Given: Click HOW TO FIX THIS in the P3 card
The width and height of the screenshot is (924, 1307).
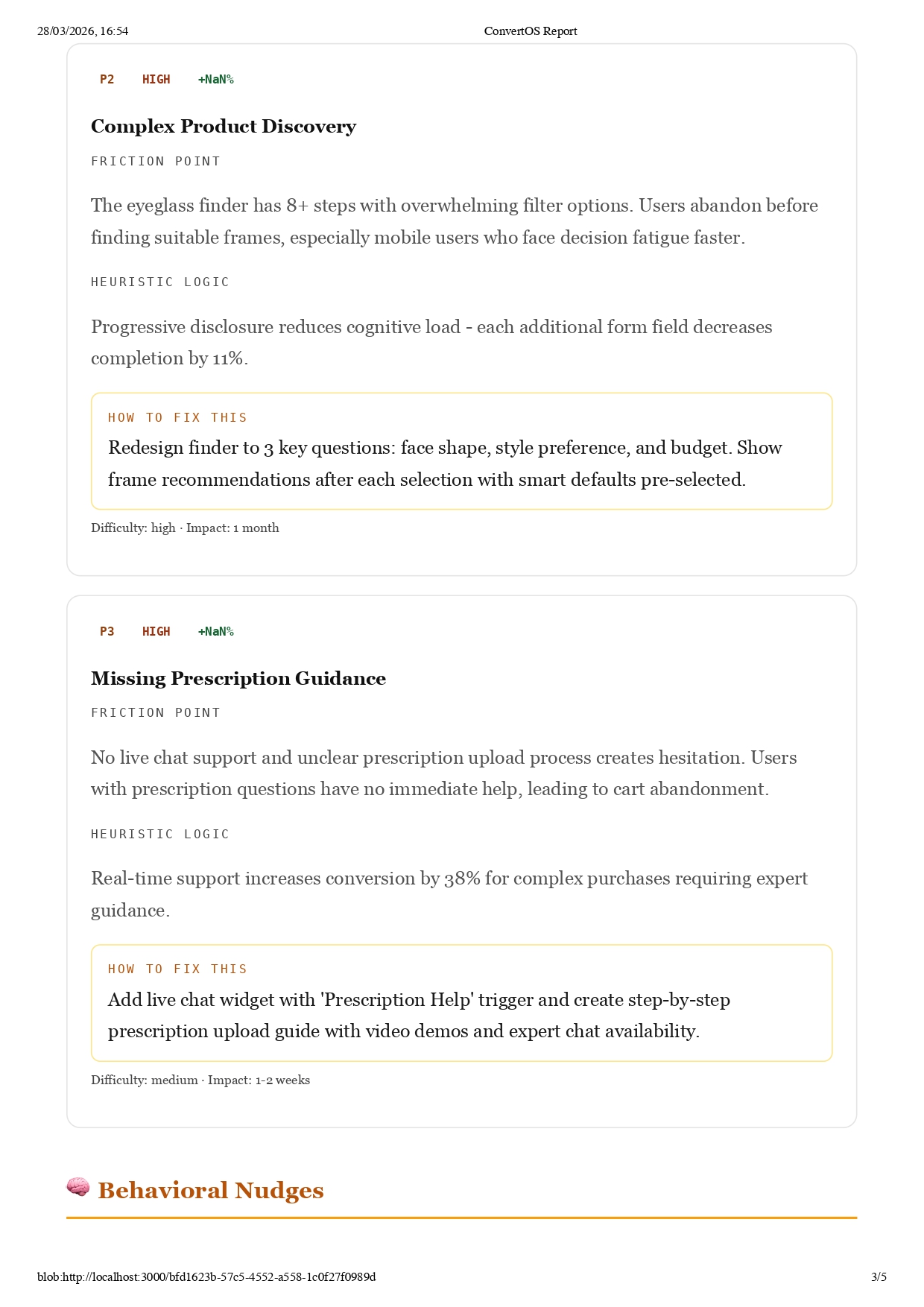Looking at the screenshot, I should (177, 969).
